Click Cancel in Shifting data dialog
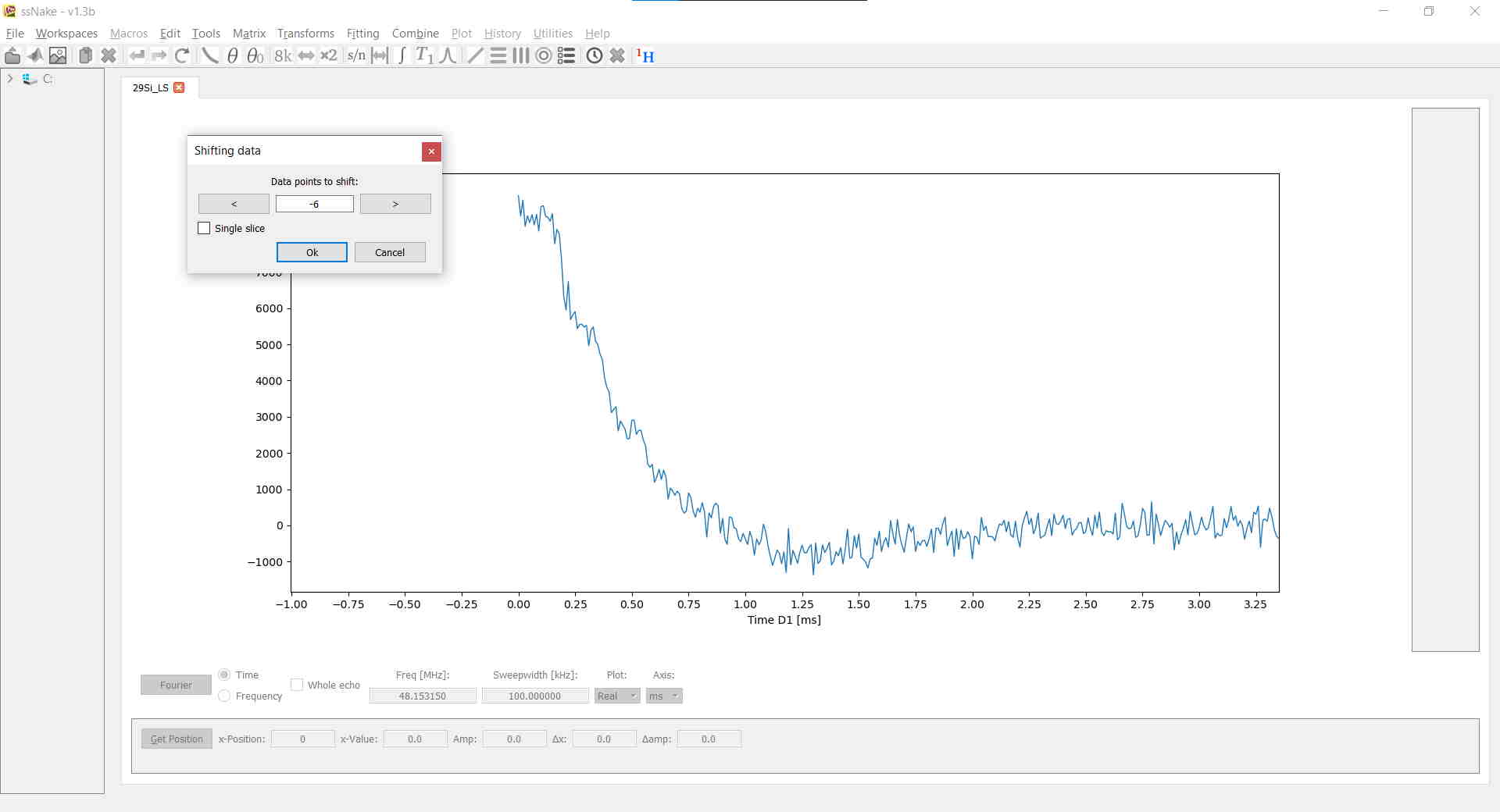 coord(390,252)
